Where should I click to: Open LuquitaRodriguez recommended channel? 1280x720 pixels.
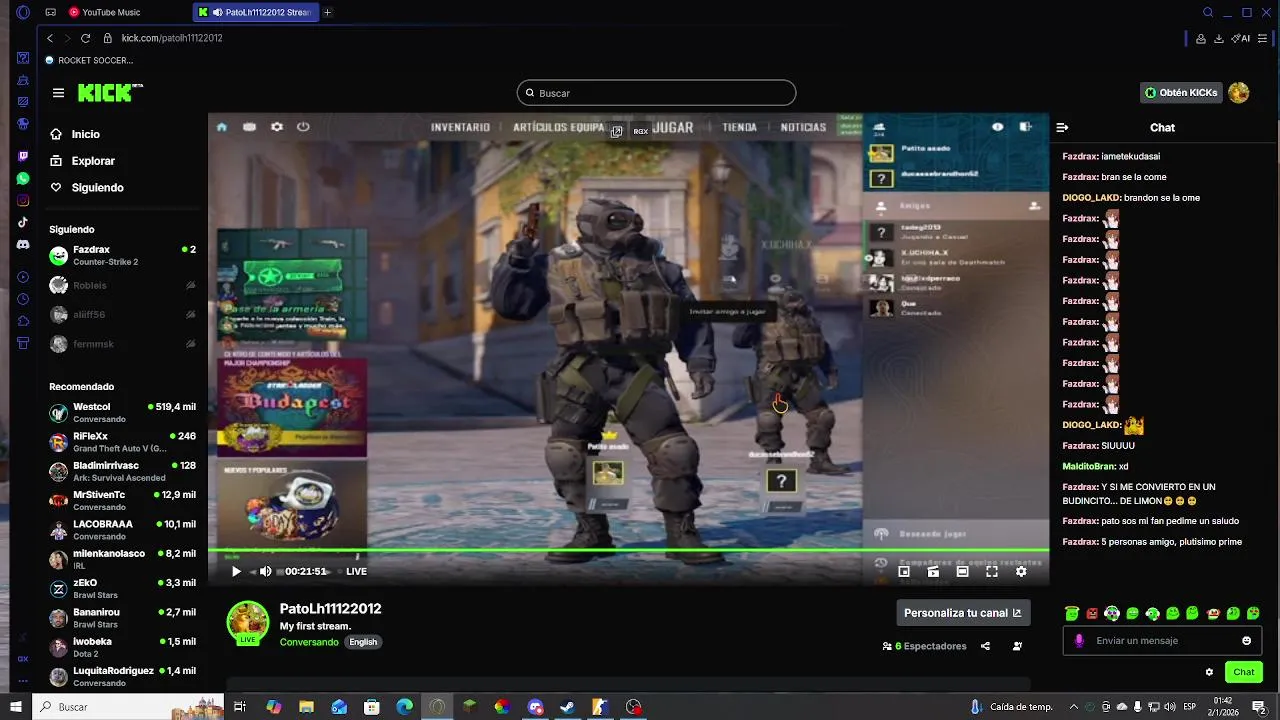pyautogui.click(x=122, y=676)
